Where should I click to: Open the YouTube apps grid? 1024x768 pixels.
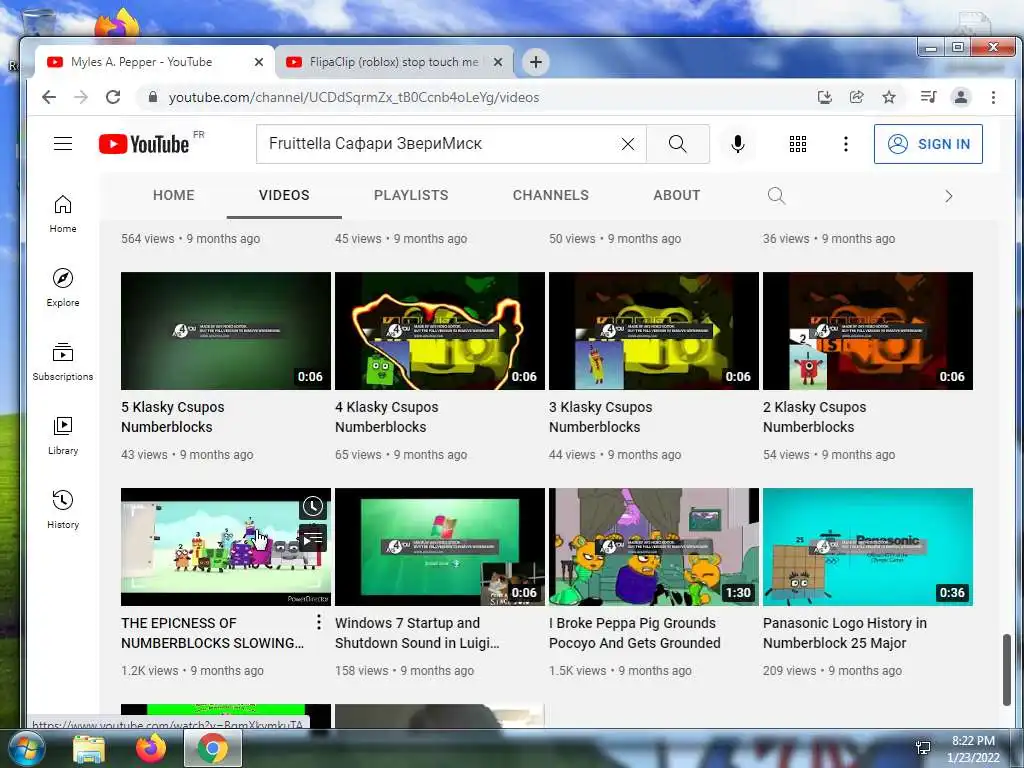(x=797, y=144)
